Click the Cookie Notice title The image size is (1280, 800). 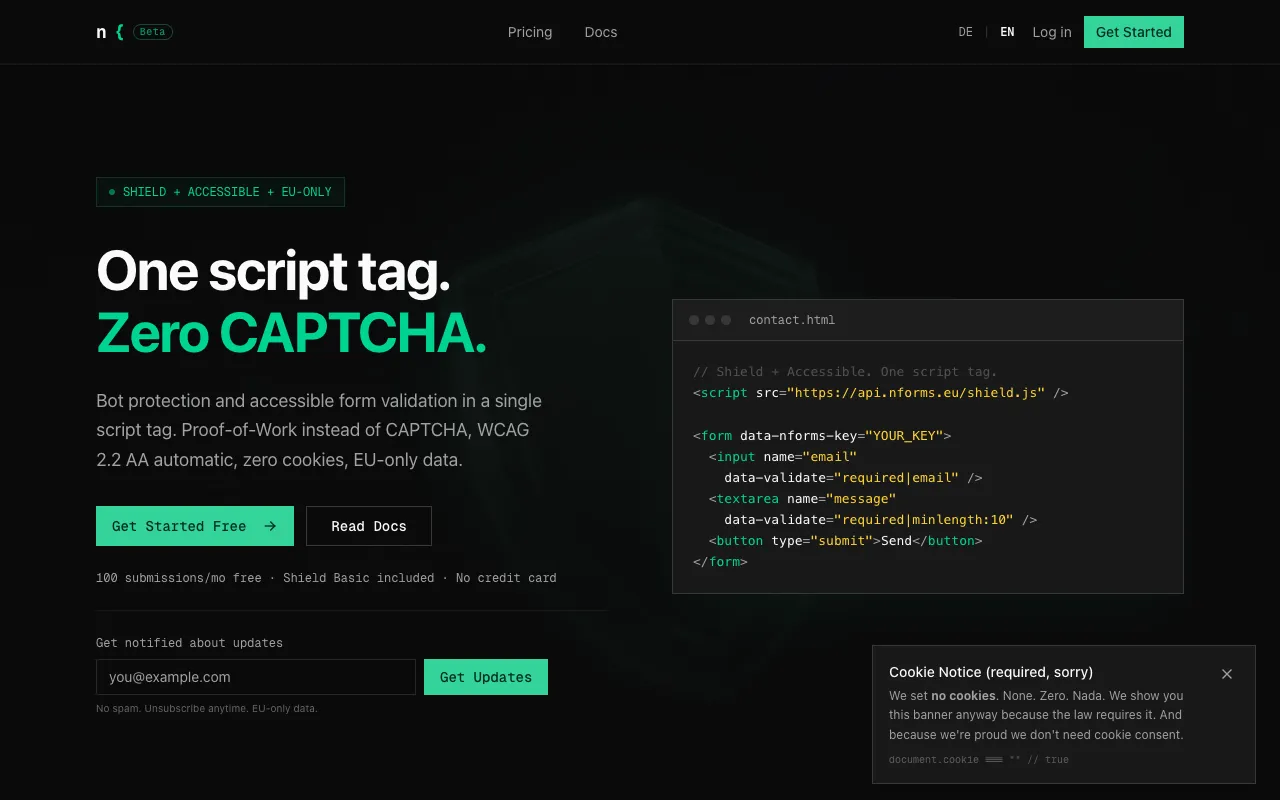[x=991, y=672]
